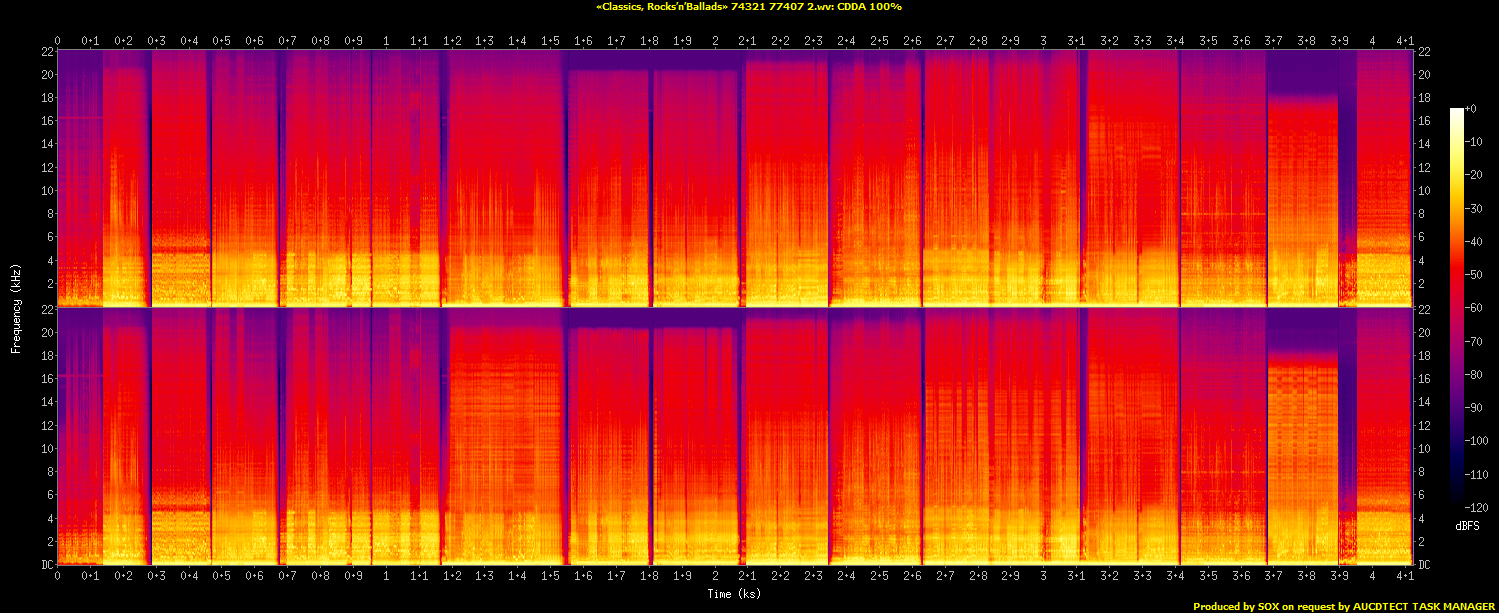Click the '22' label at the top-right frequency axis

[1424, 51]
